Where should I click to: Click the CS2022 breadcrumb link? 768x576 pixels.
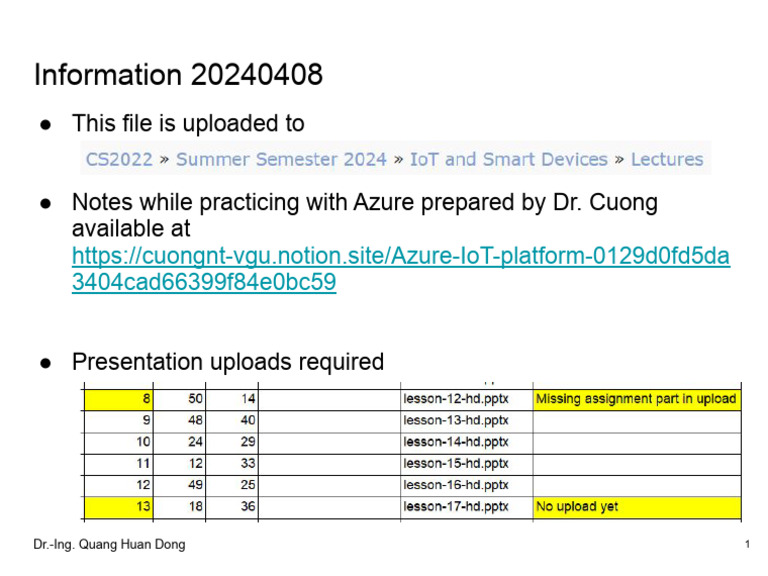point(119,159)
